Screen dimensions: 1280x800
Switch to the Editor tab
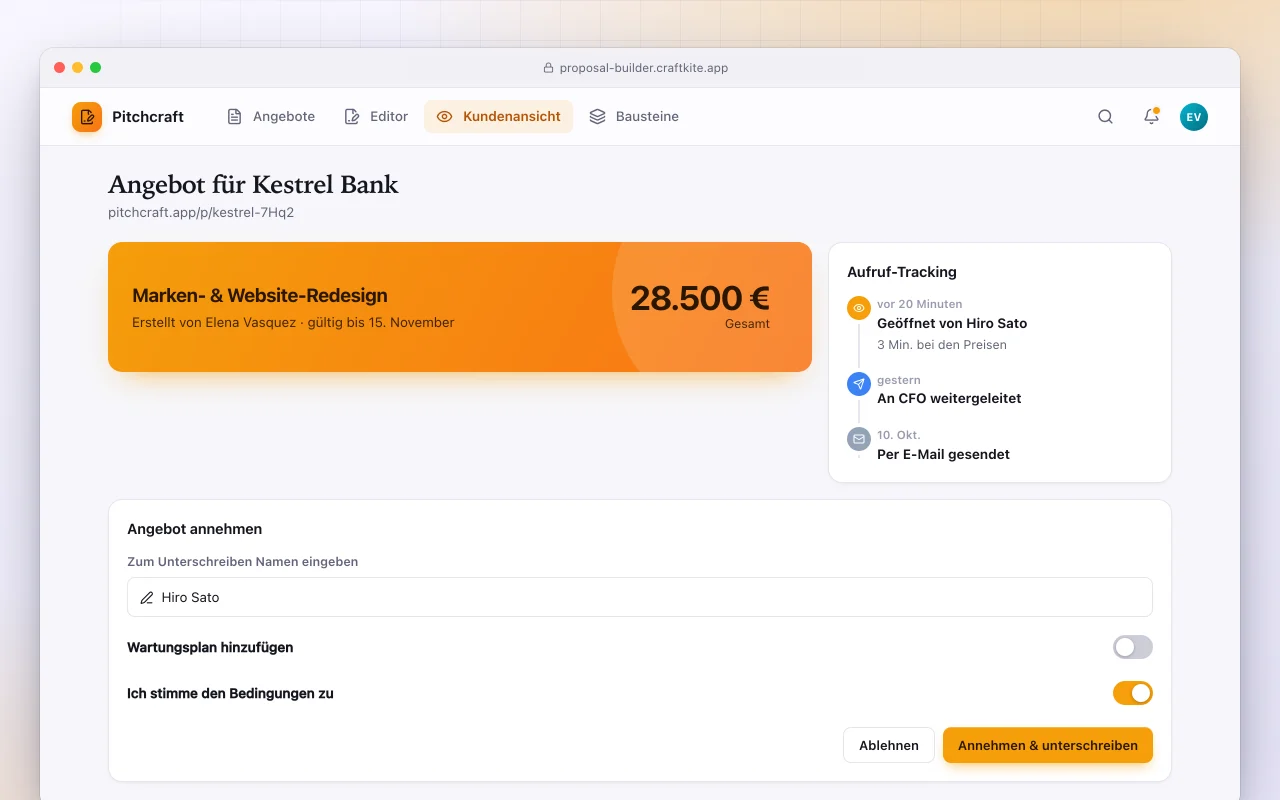tap(376, 117)
